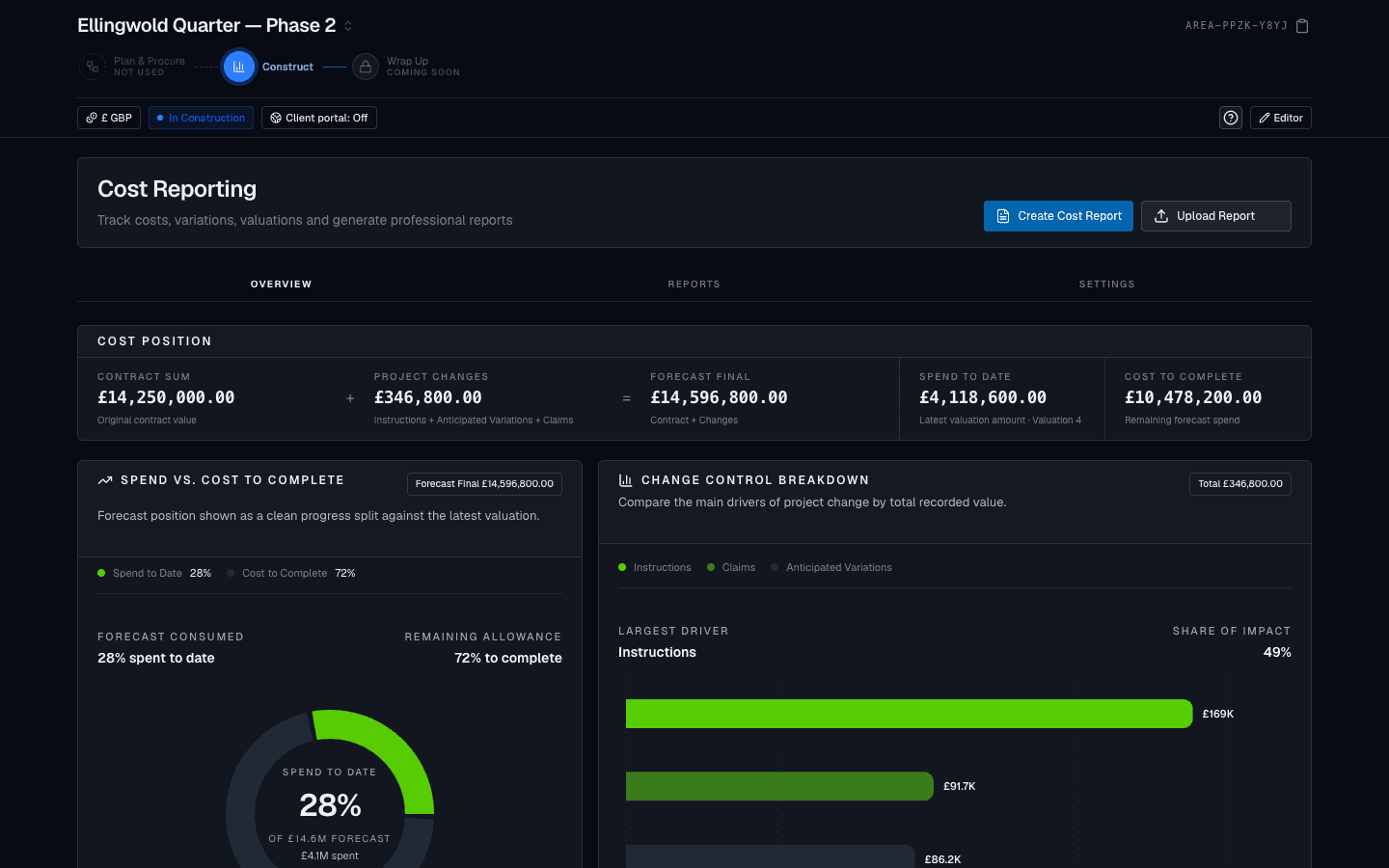The height and width of the screenshot is (868, 1389).
Task: Click the grey £86.2K bar
Action: [x=770, y=856]
